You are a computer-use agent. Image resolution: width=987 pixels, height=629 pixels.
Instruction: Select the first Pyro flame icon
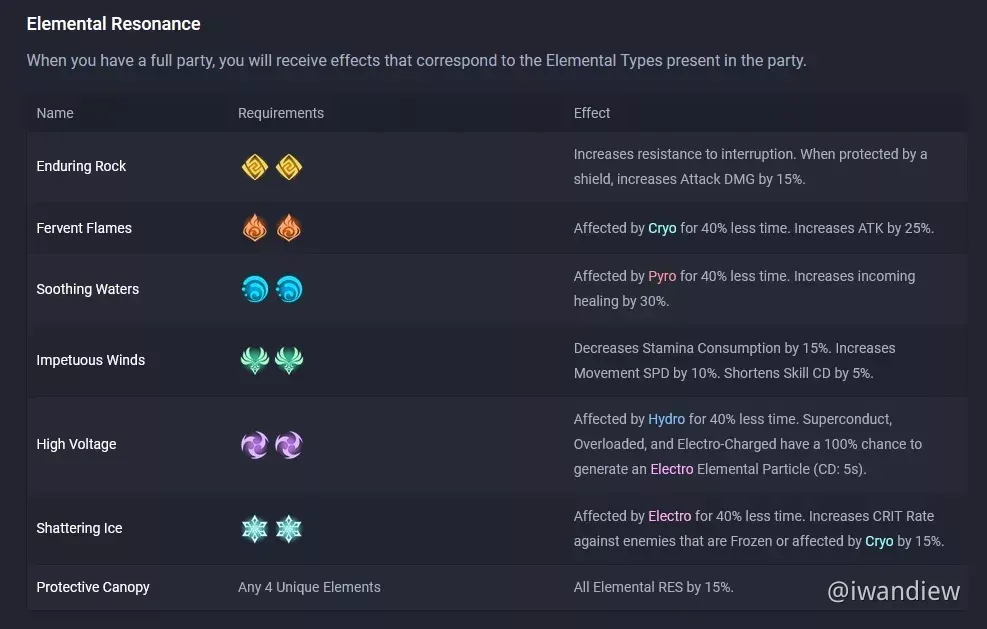[x=255, y=228]
